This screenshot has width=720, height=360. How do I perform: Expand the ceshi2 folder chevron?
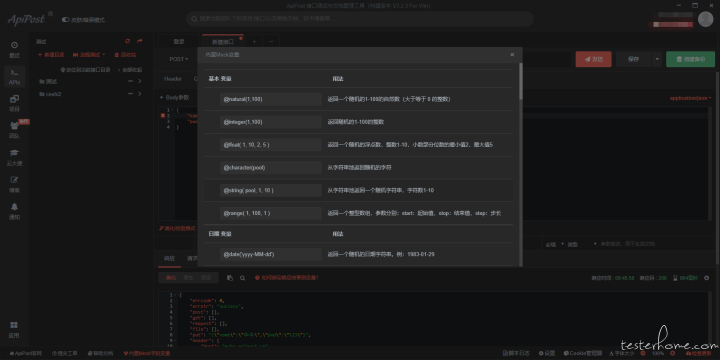click(140, 94)
